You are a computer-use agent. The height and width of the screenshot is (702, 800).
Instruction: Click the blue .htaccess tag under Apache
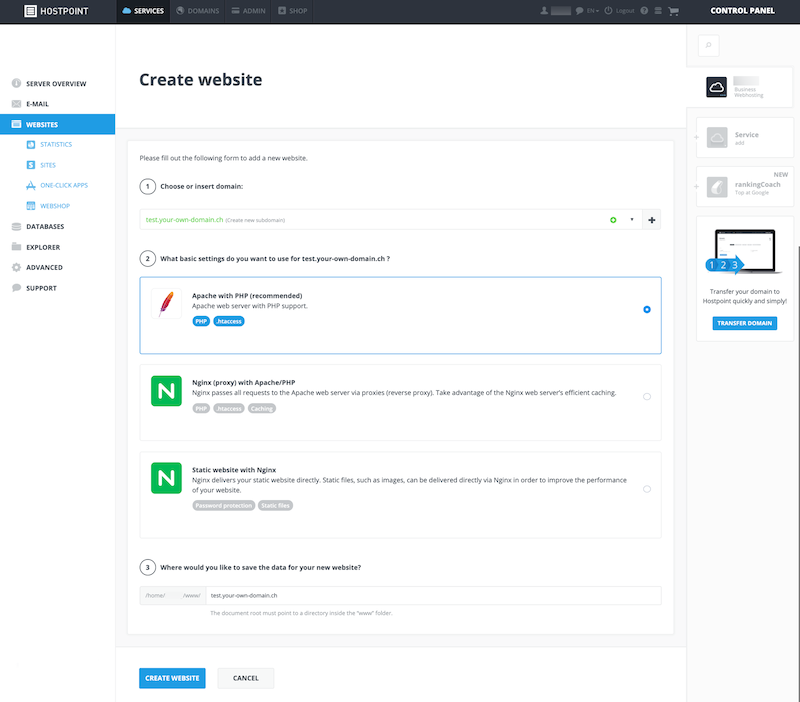pos(229,321)
